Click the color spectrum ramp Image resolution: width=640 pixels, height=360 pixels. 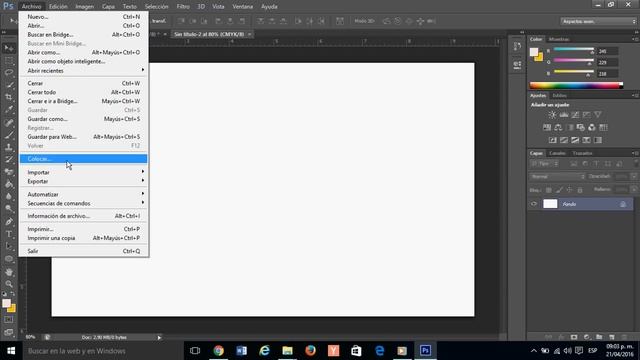pyautogui.click(x=576, y=85)
